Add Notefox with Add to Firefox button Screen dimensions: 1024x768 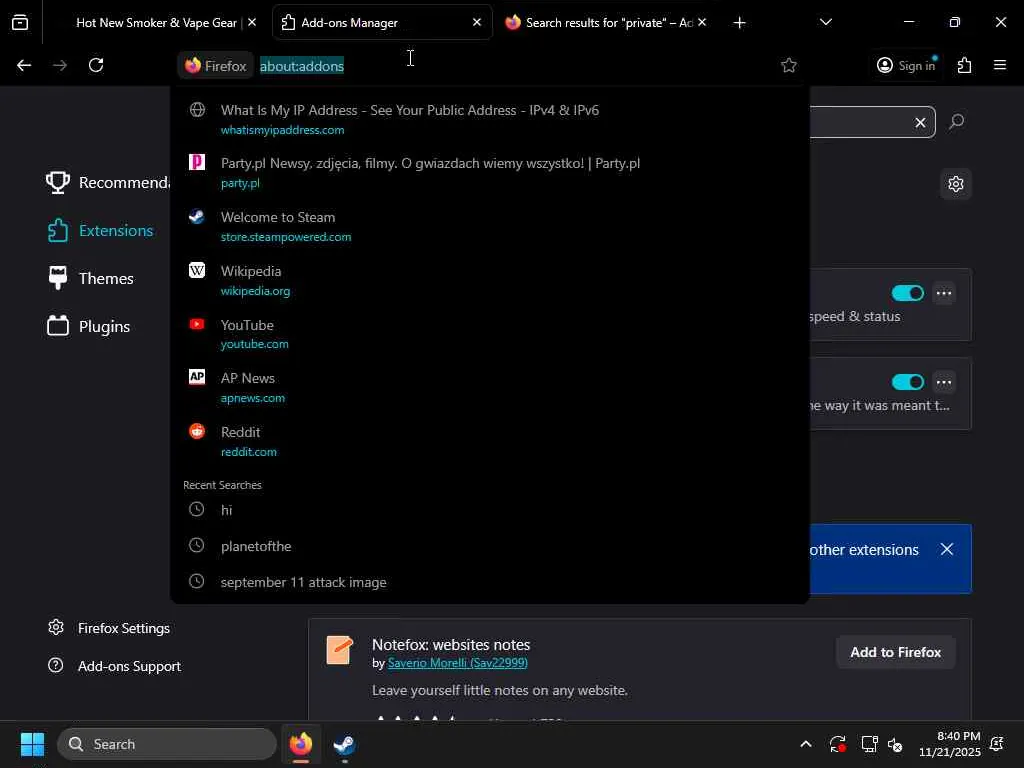tap(895, 652)
